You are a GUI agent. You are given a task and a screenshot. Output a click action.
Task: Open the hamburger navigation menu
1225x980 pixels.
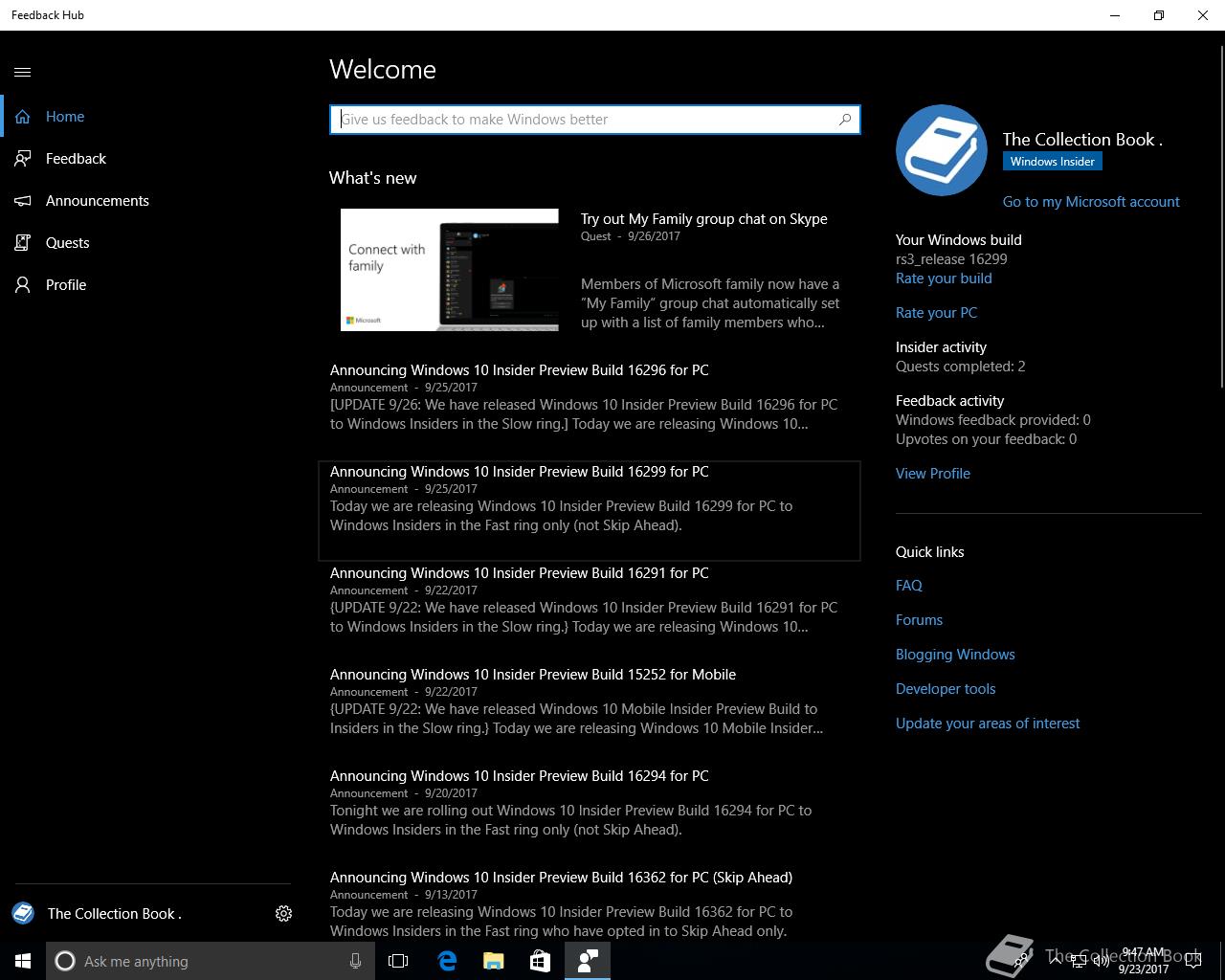[23, 72]
